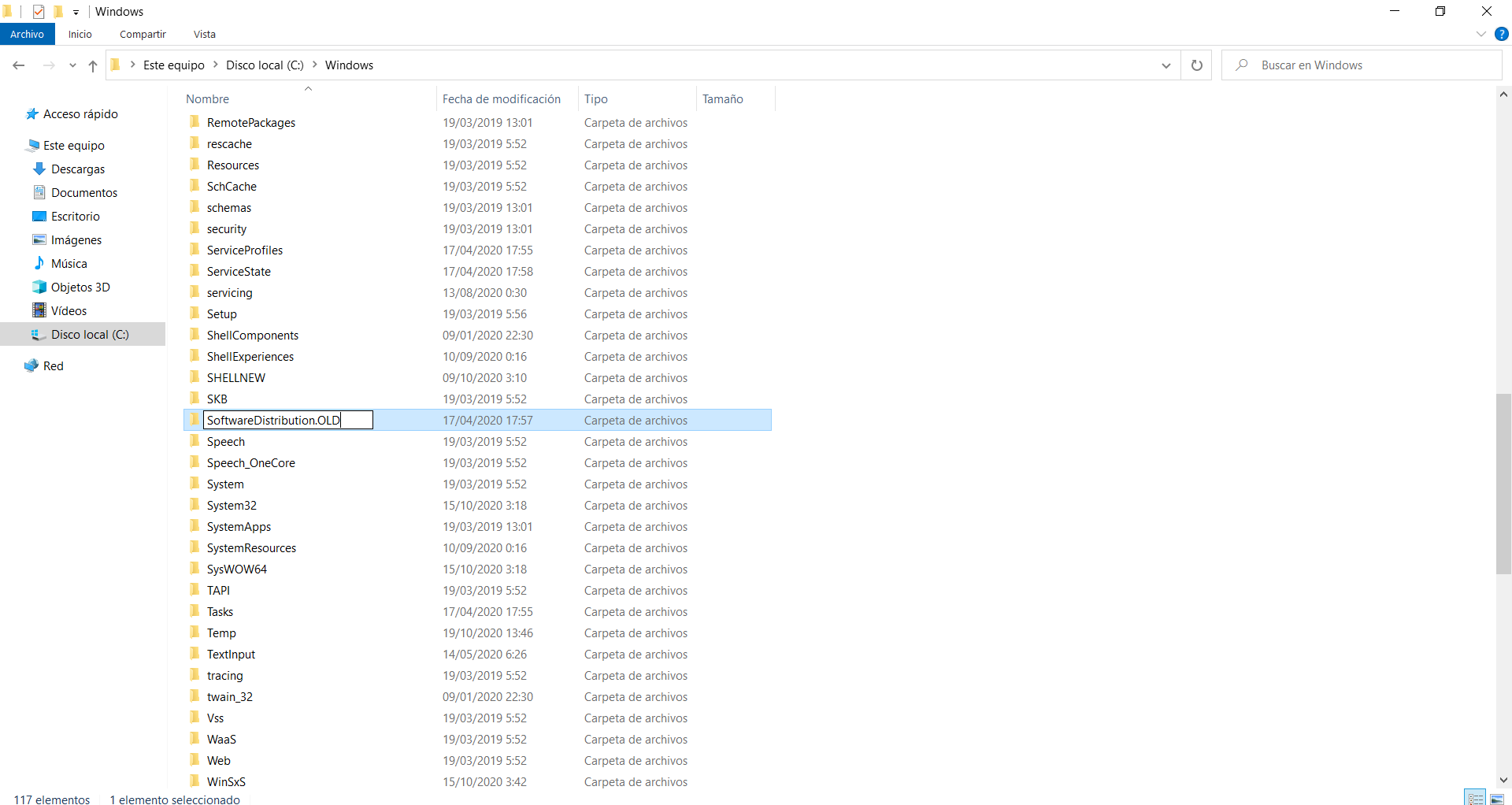Select Descargas in navigation pane

click(77, 169)
